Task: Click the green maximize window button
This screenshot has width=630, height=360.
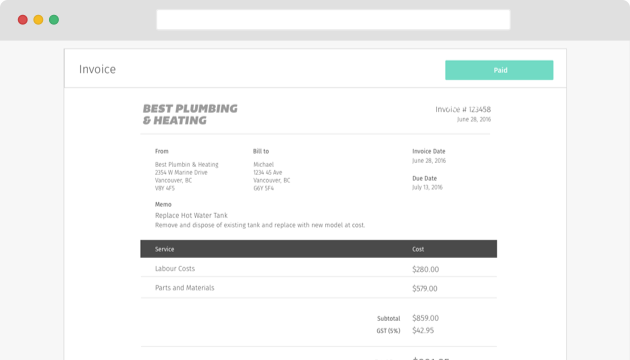Action: point(54,20)
